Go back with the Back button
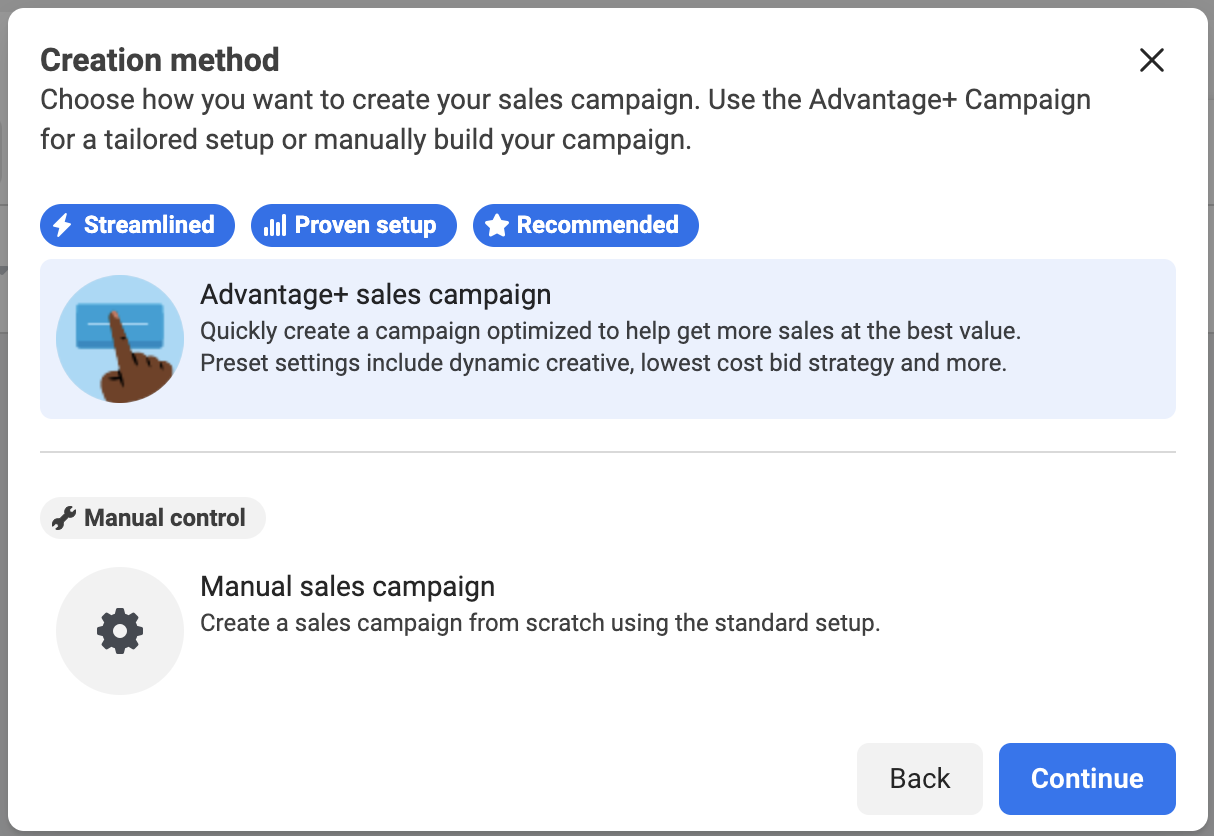This screenshot has width=1214, height=836. pos(920,778)
